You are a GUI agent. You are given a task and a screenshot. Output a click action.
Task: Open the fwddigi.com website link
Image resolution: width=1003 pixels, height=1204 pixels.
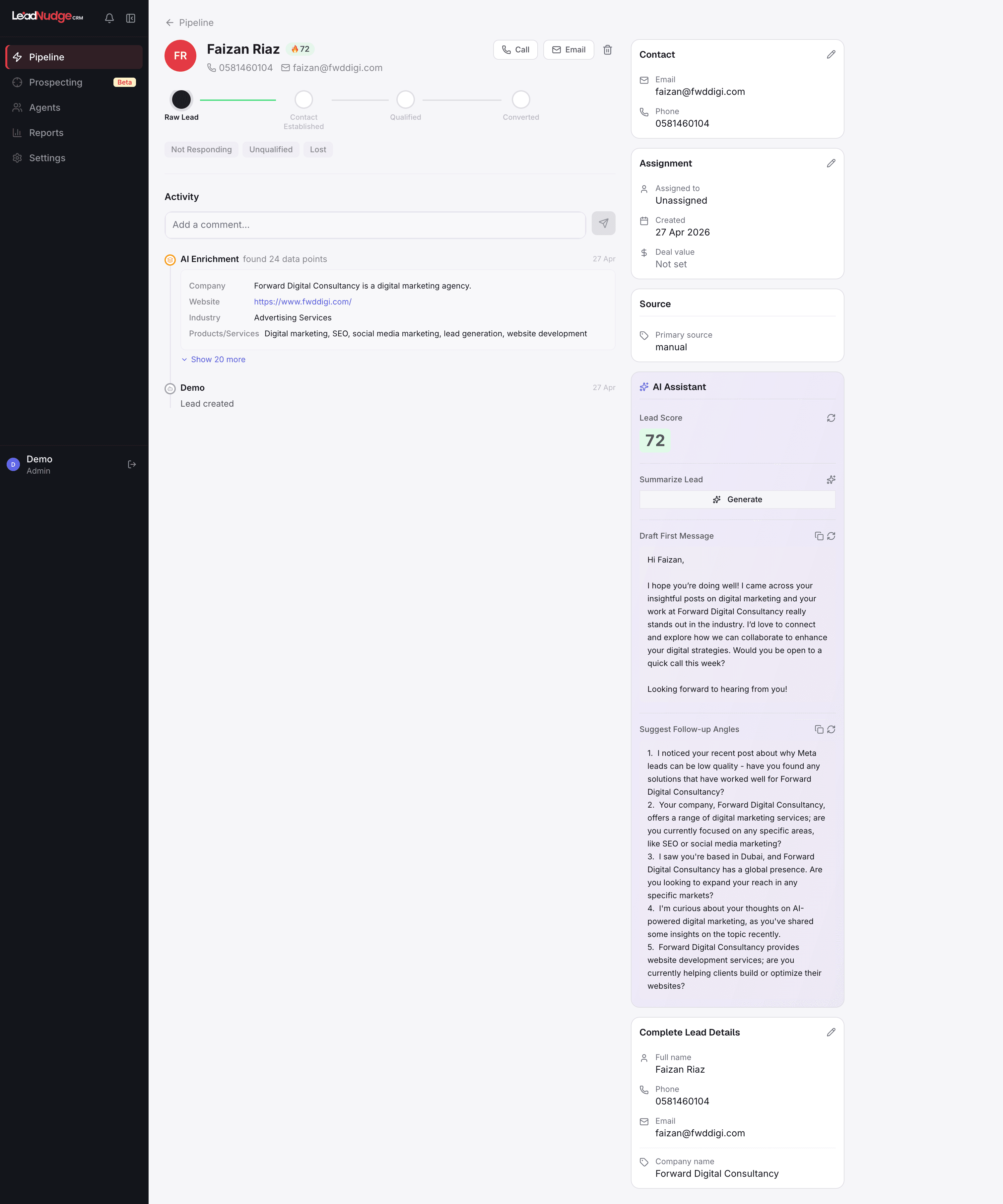(x=302, y=301)
